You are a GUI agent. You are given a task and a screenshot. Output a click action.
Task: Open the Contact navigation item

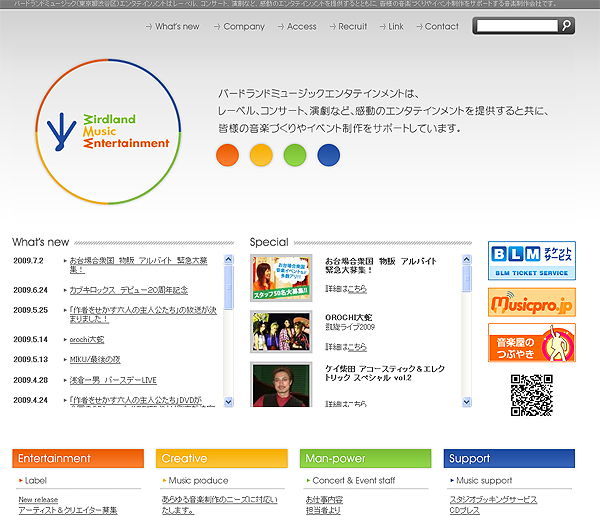pyautogui.click(x=437, y=26)
